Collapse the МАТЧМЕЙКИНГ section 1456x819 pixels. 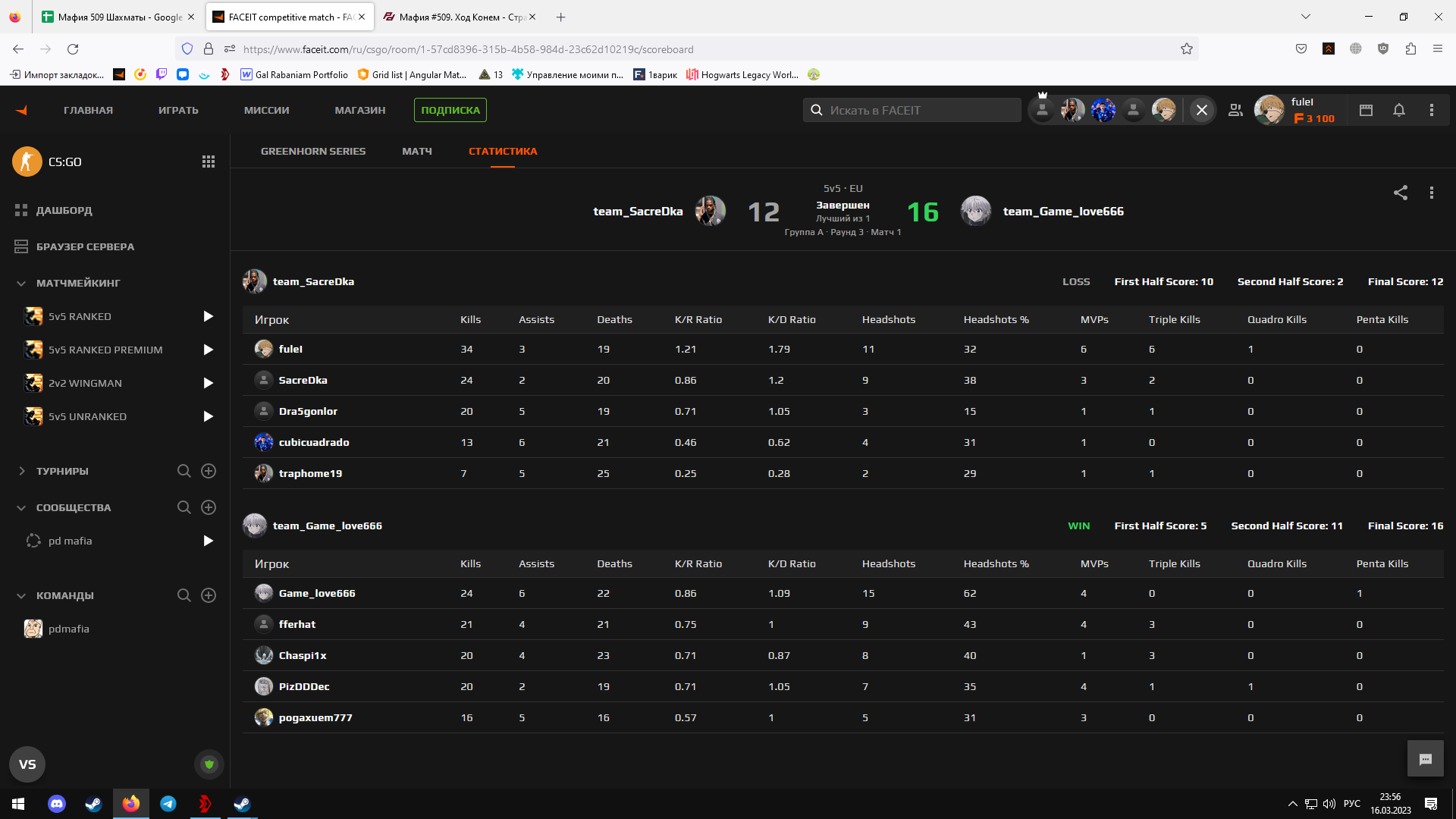(21, 283)
